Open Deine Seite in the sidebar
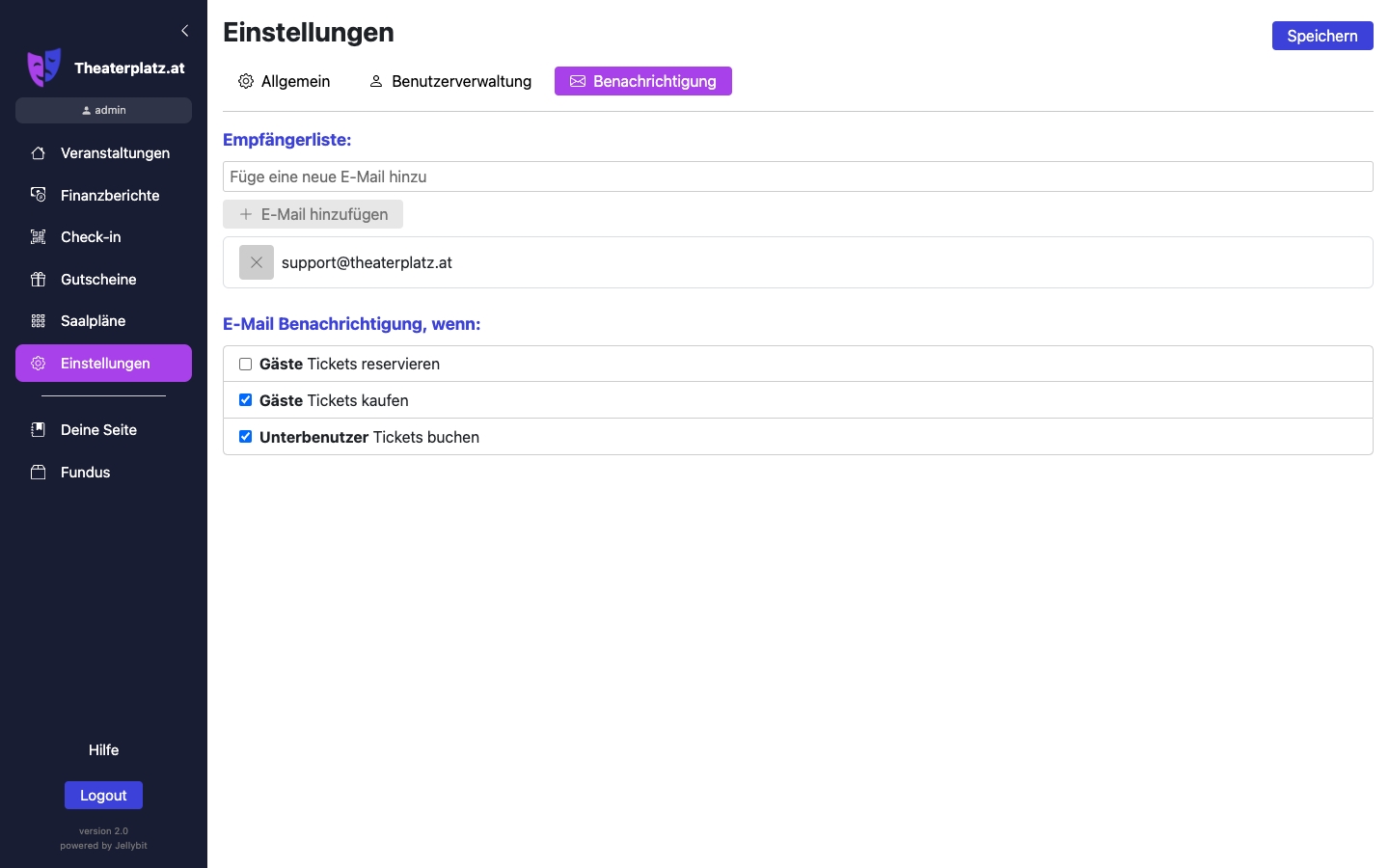 click(97, 430)
